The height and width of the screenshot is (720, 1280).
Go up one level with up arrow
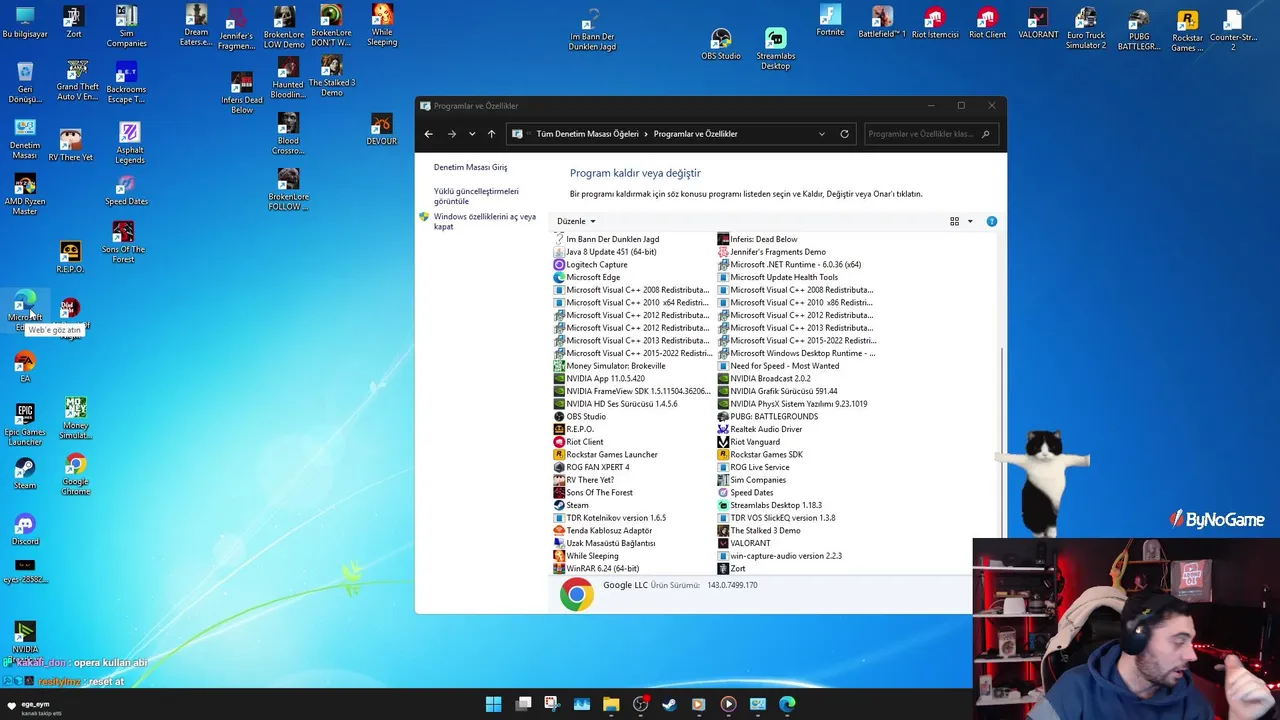click(x=491, y=134)
